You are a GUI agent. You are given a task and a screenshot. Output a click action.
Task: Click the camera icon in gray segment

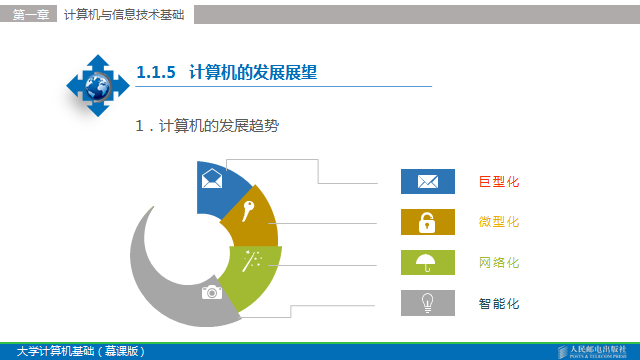(x=212, y=292)
